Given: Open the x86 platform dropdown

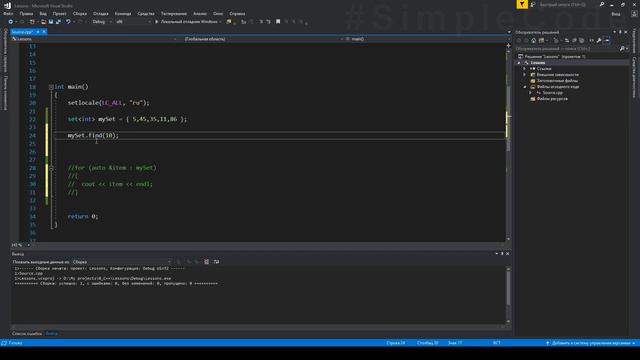Looking at the screenshot, I should [x=133, y=22].
